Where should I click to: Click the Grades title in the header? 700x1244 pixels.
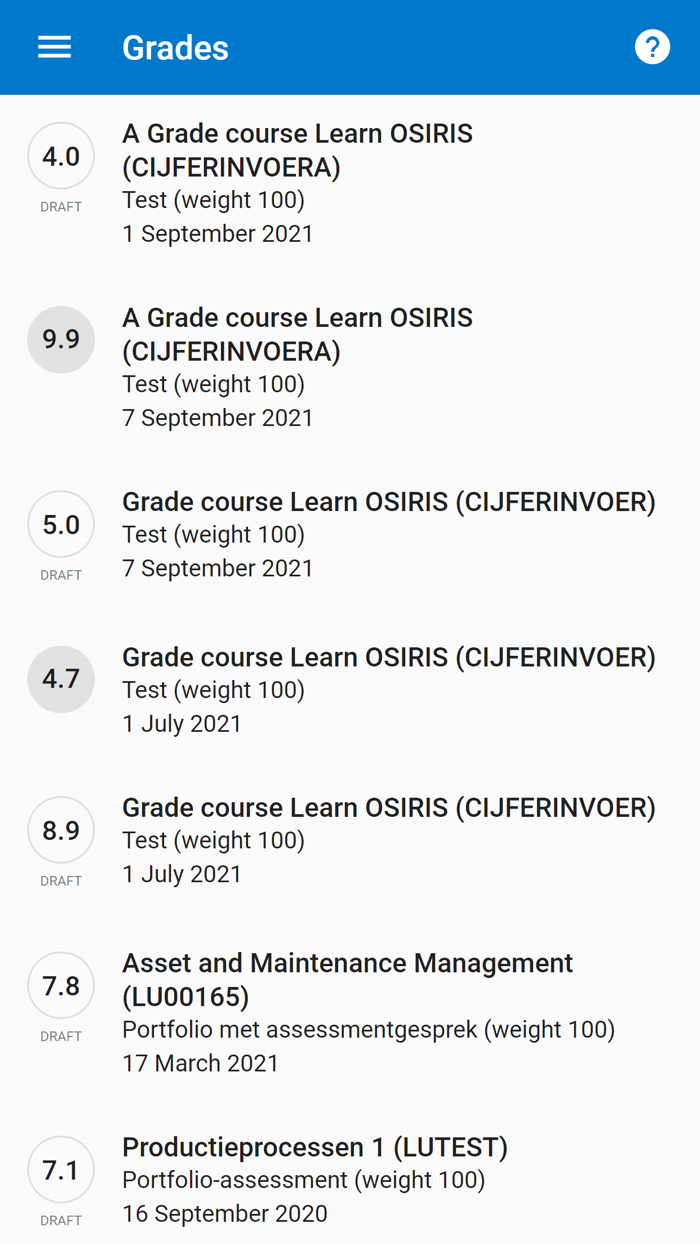(175, 47)
